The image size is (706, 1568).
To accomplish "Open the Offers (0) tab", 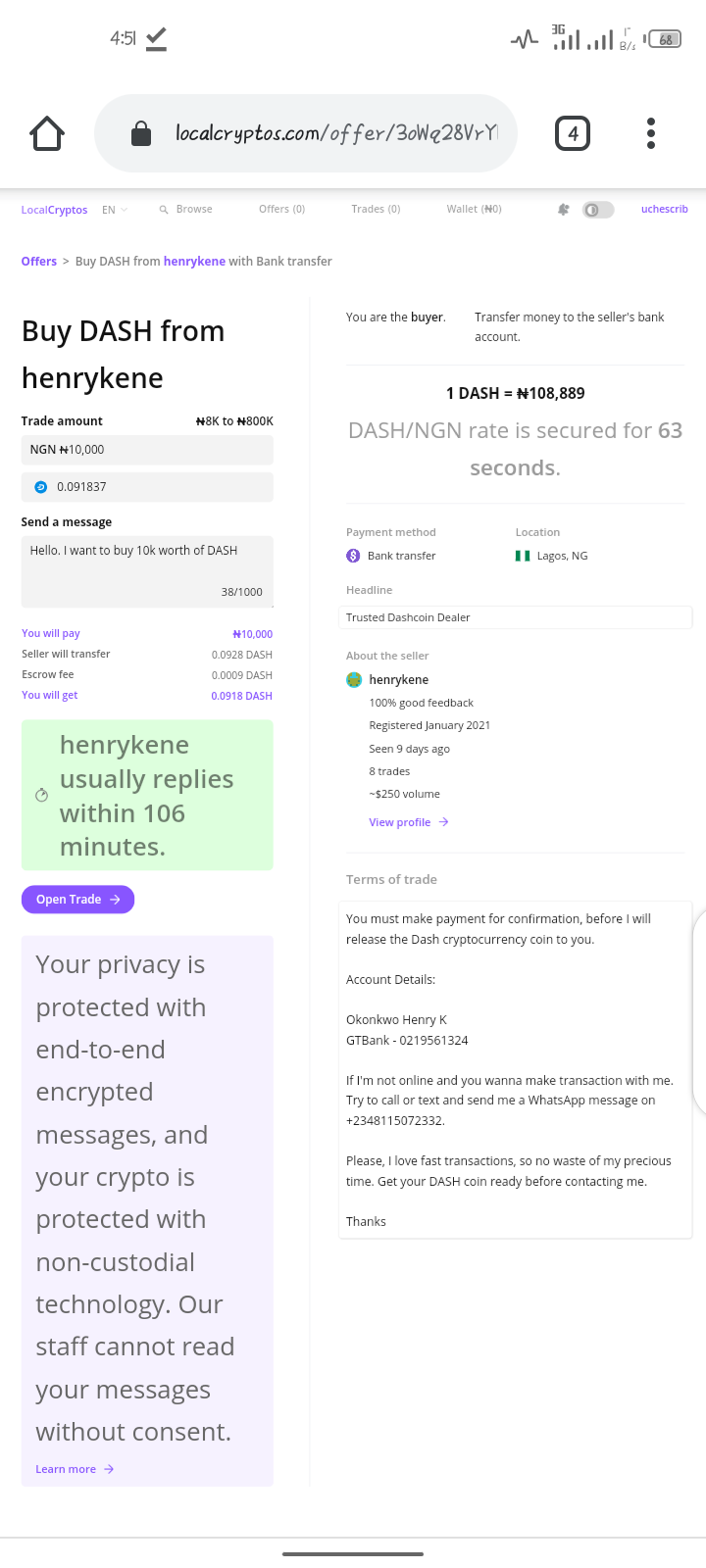I will 281,210.
